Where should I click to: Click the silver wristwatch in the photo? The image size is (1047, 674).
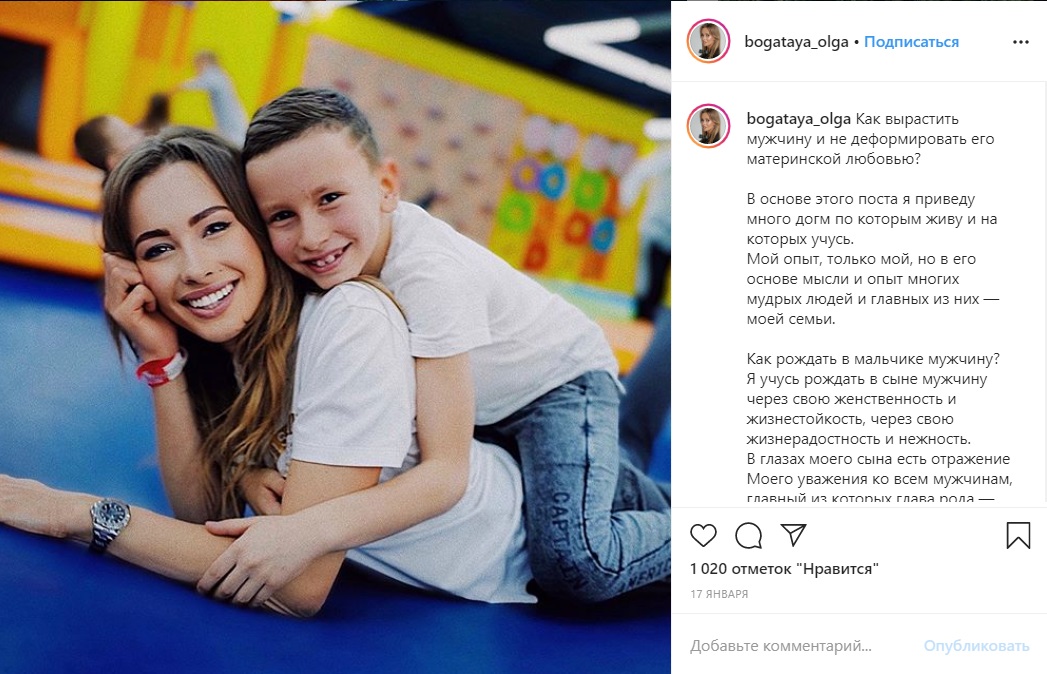point(110,524)
